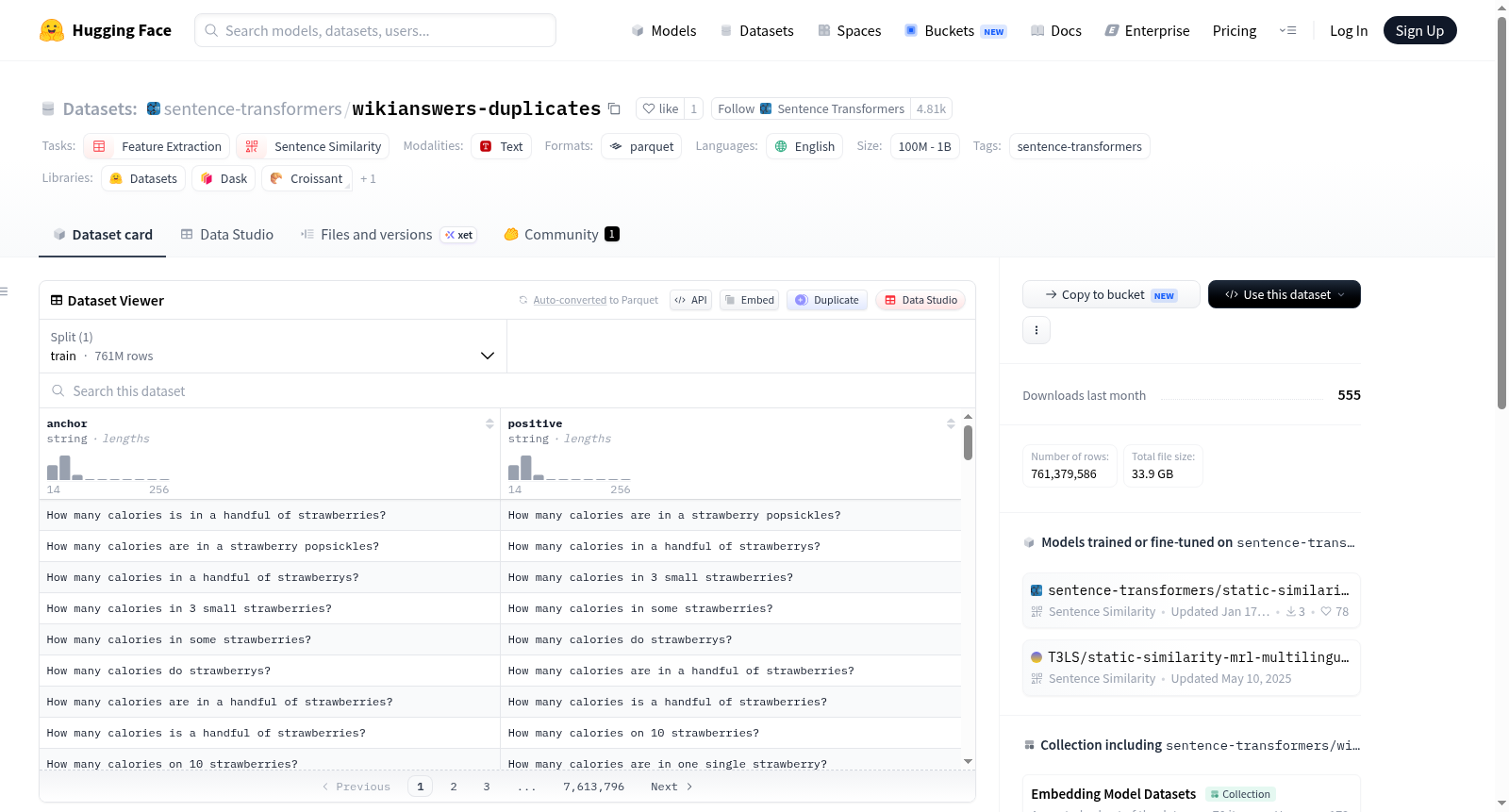
Task: Expand the +1 additional libraries
Action: click(x=368, y=179)
